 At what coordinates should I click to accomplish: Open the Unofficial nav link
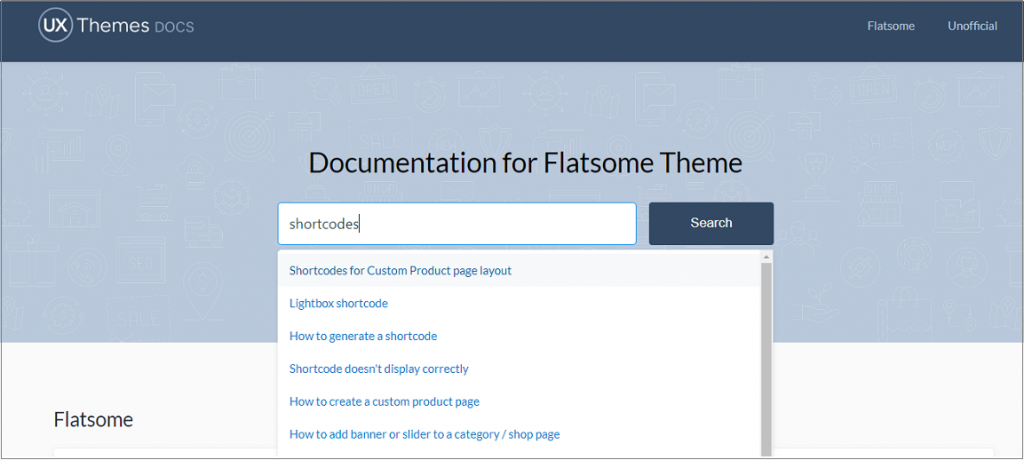click(x=972, y=26)
